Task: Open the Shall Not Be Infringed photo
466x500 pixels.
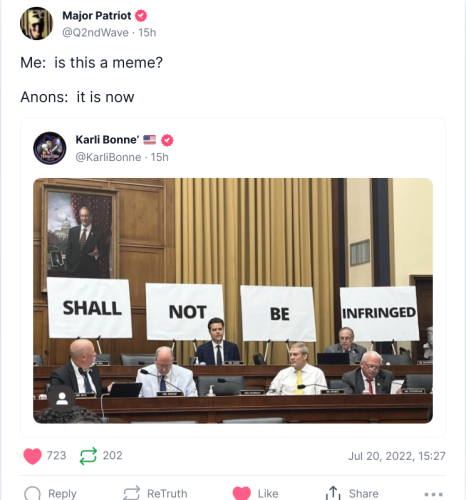Action: [233, 301]
